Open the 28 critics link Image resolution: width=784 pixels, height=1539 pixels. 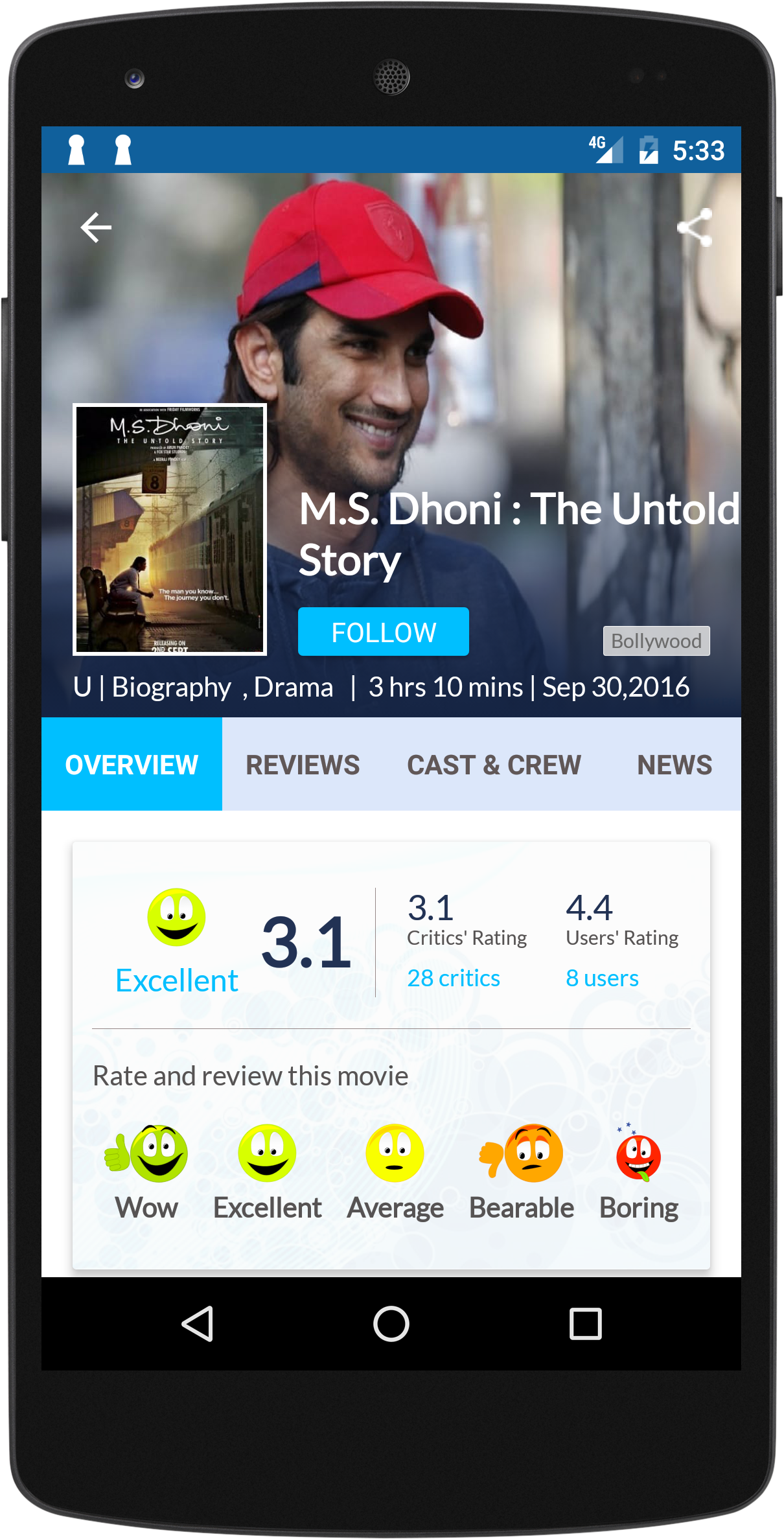[x=454, y=978]
